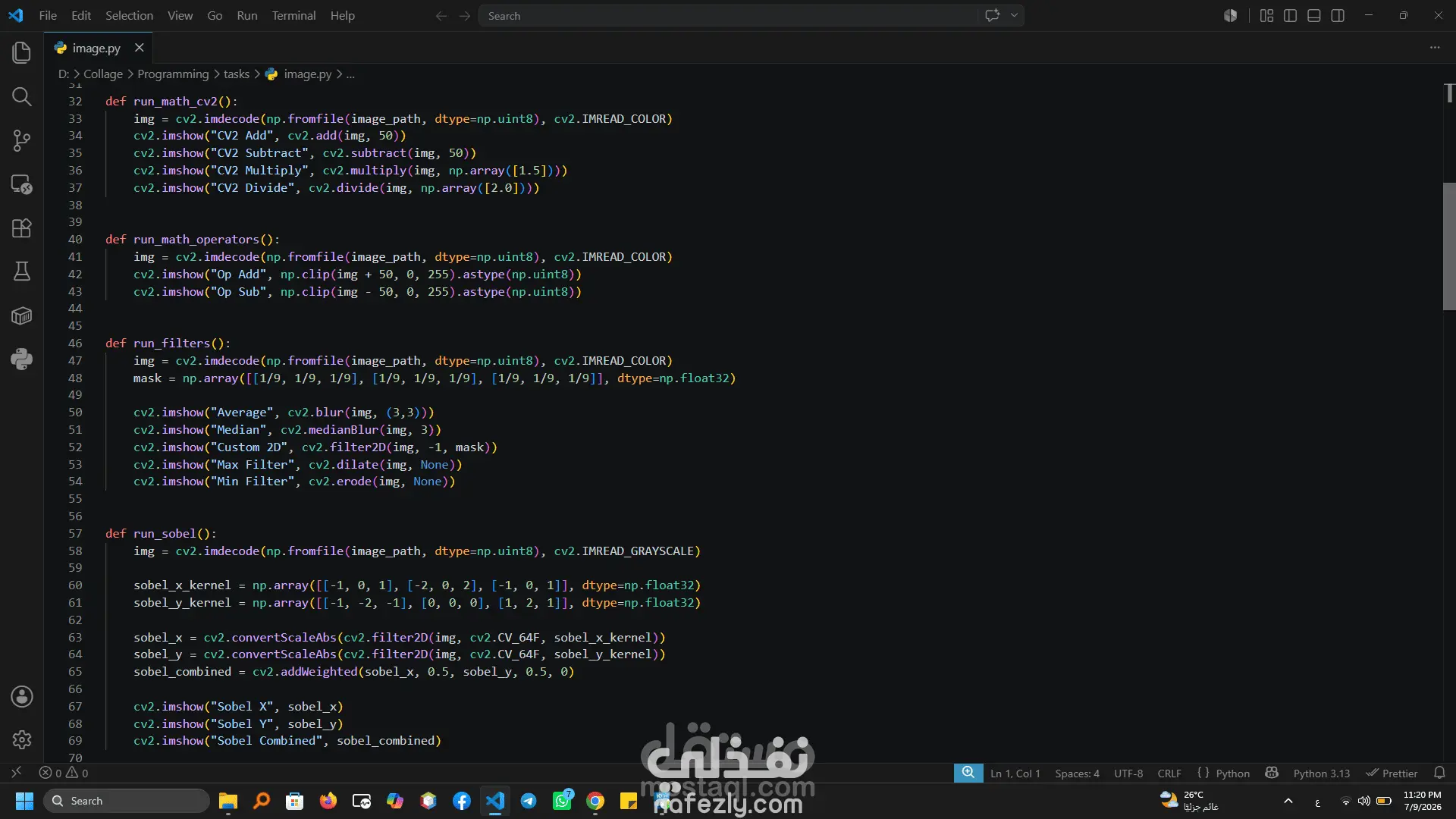1456x819 pixels.
Task: Open the Extensions view
Action: point(21,228)
